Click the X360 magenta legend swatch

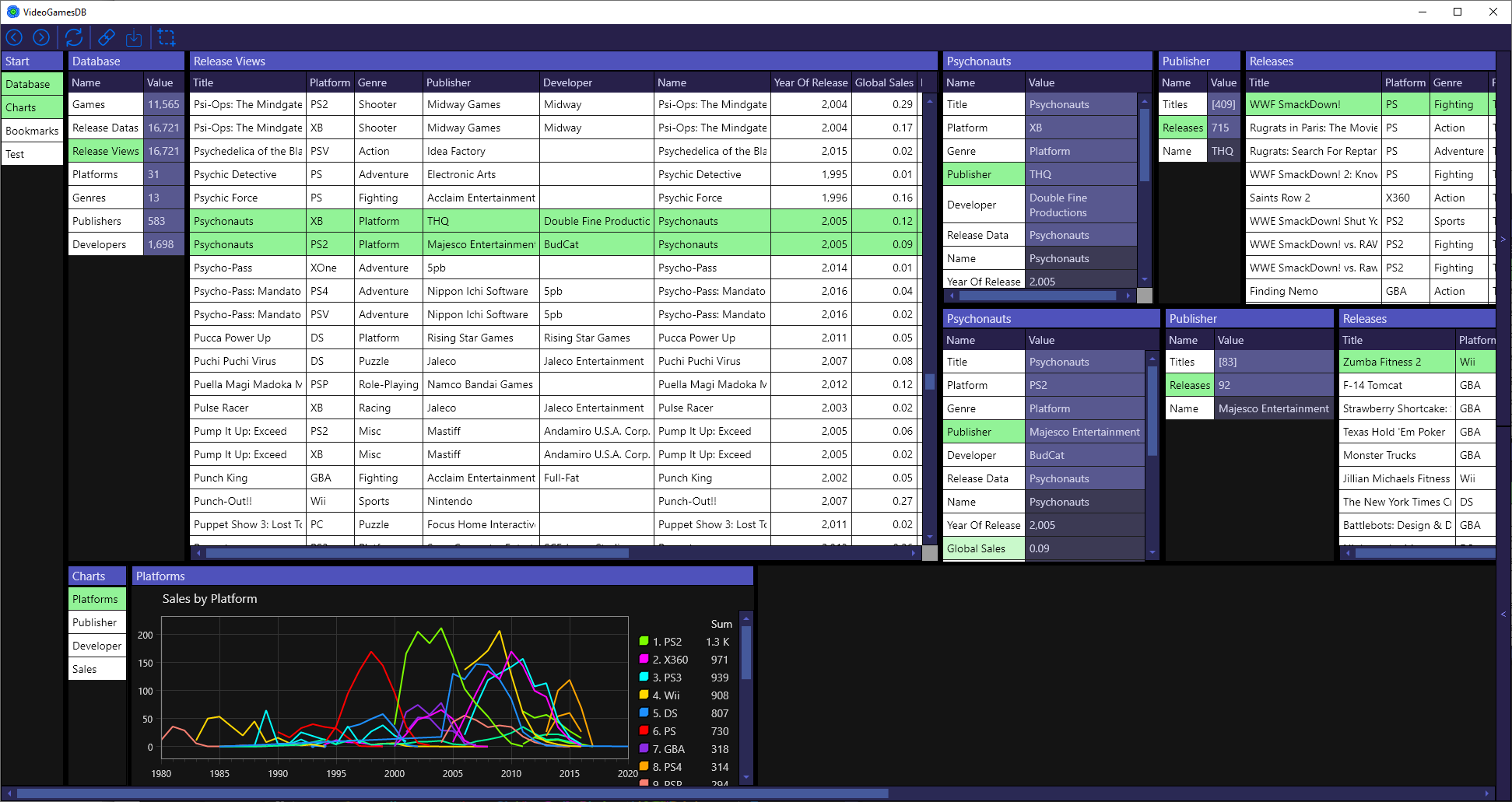tap(644, 659)
